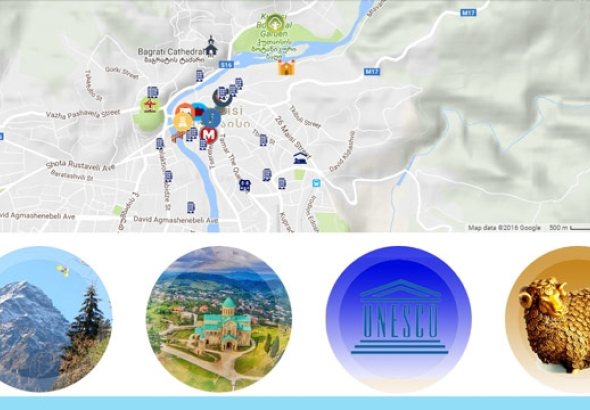Click the Vazha Pshavela Street label

(83, 113)
